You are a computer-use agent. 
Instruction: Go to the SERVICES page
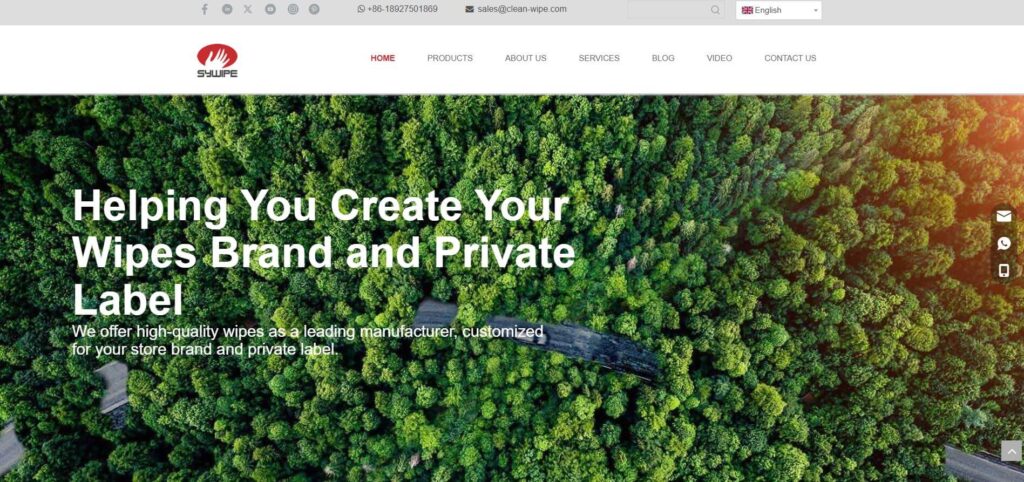coord(599,58)
